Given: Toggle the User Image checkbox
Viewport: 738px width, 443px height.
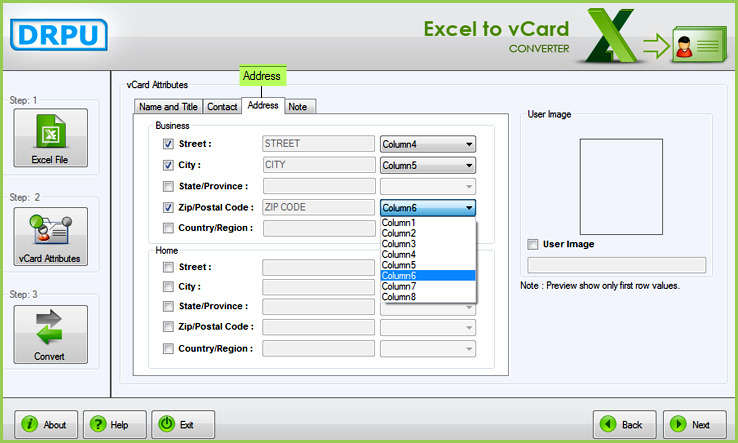Looking at the screenshot, I should pyautogui.click(x=532, y=244).
